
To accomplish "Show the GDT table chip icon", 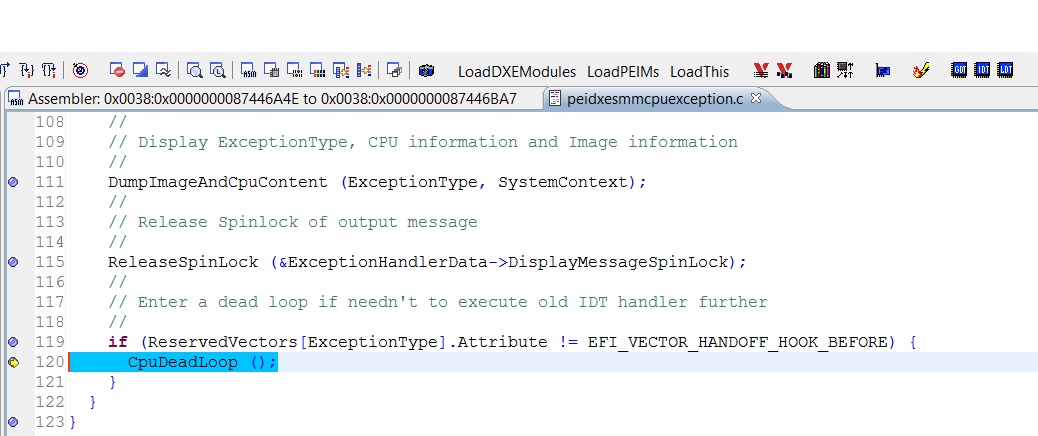I will (x=960, y=69).
